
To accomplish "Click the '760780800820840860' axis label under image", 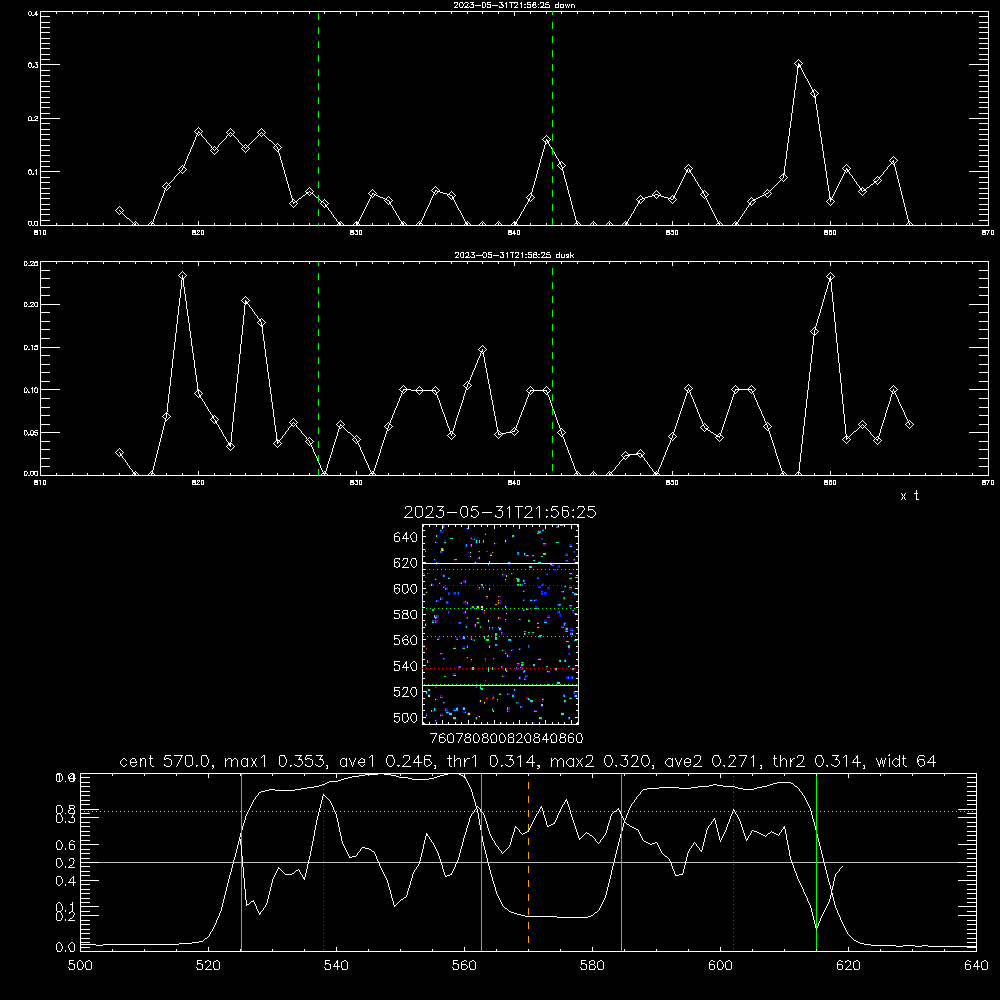I will (x=506, y=738).
